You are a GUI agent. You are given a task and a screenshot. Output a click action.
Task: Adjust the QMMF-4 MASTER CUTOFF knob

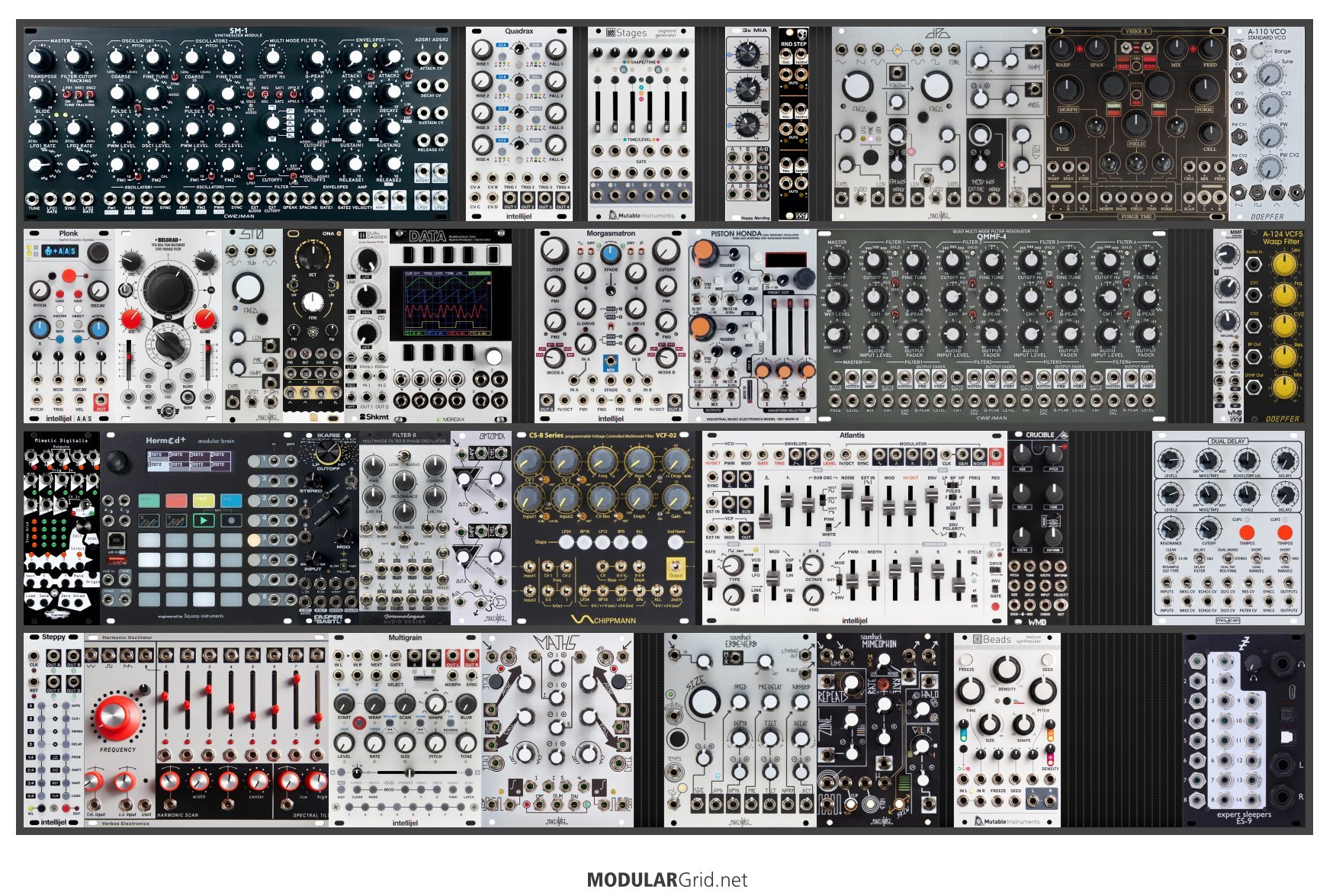tap(837, 262)
